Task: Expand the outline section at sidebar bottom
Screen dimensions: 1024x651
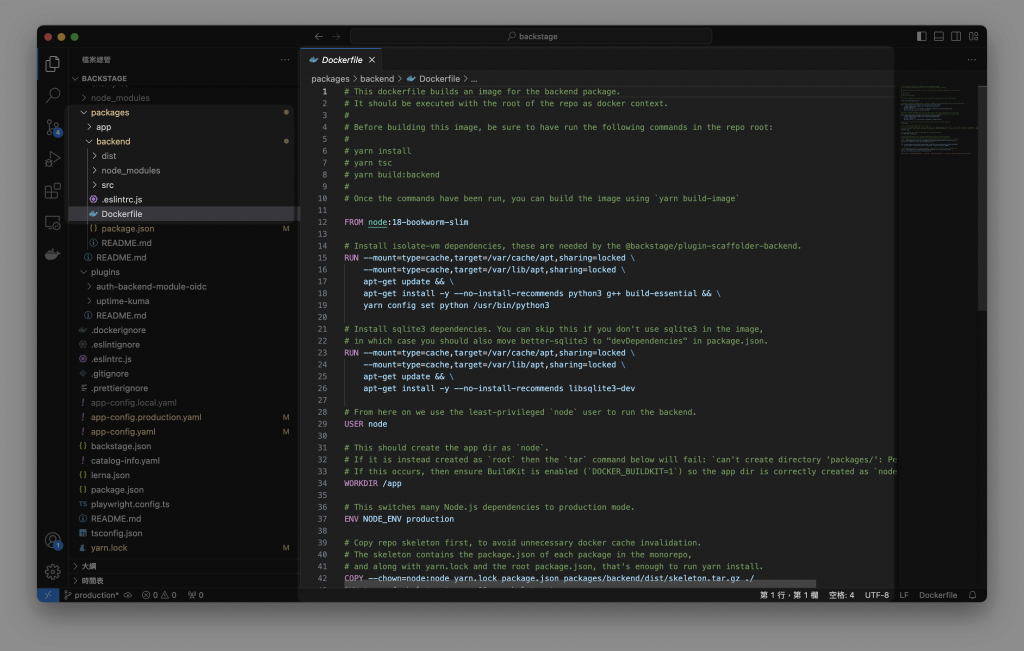Action: [x=89, y=566]
